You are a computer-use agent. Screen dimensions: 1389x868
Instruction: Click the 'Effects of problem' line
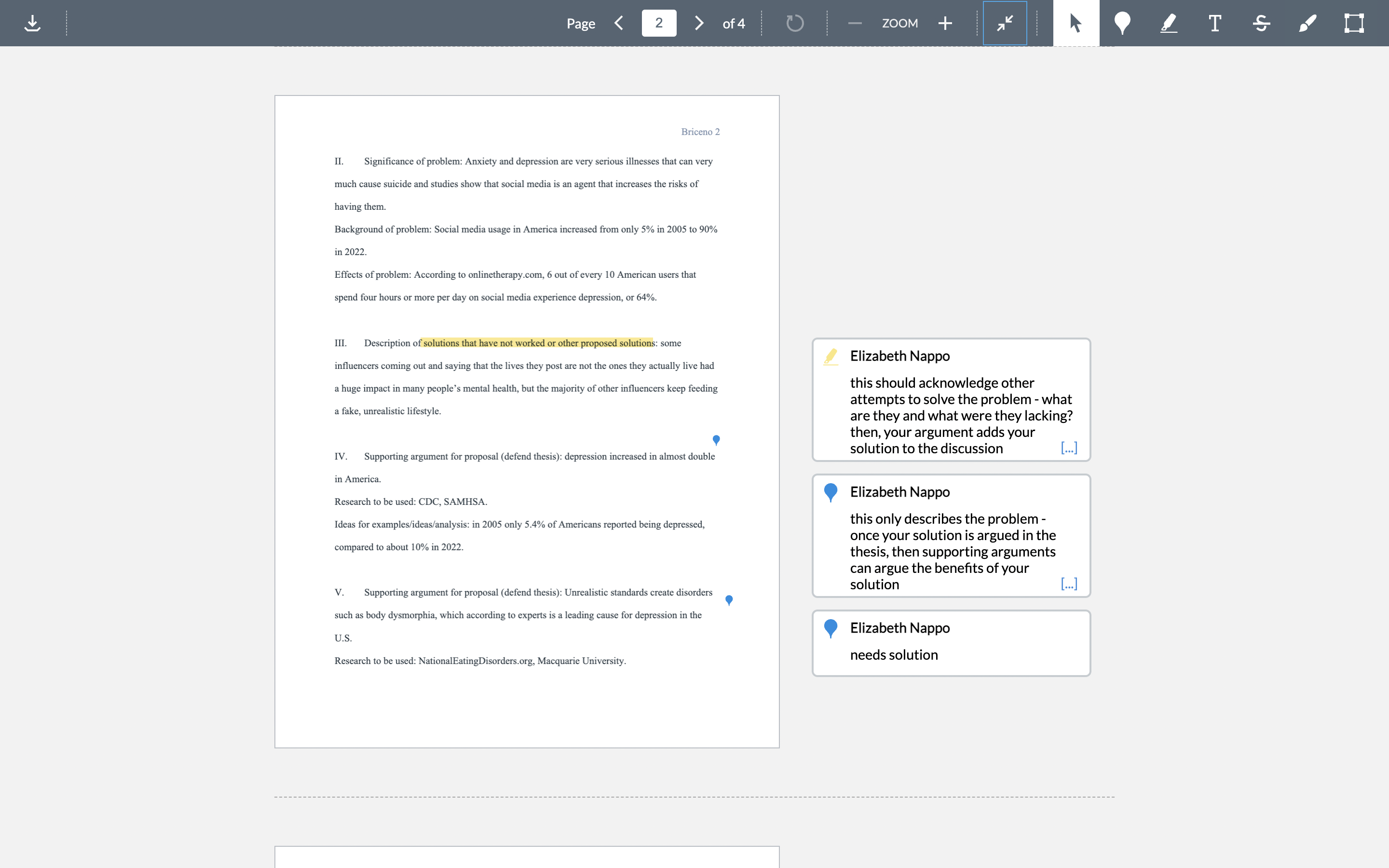pos(515,274)
